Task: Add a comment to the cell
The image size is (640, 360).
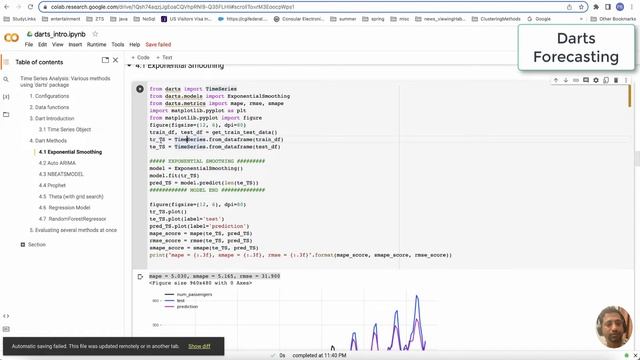Action: (586, 80)
